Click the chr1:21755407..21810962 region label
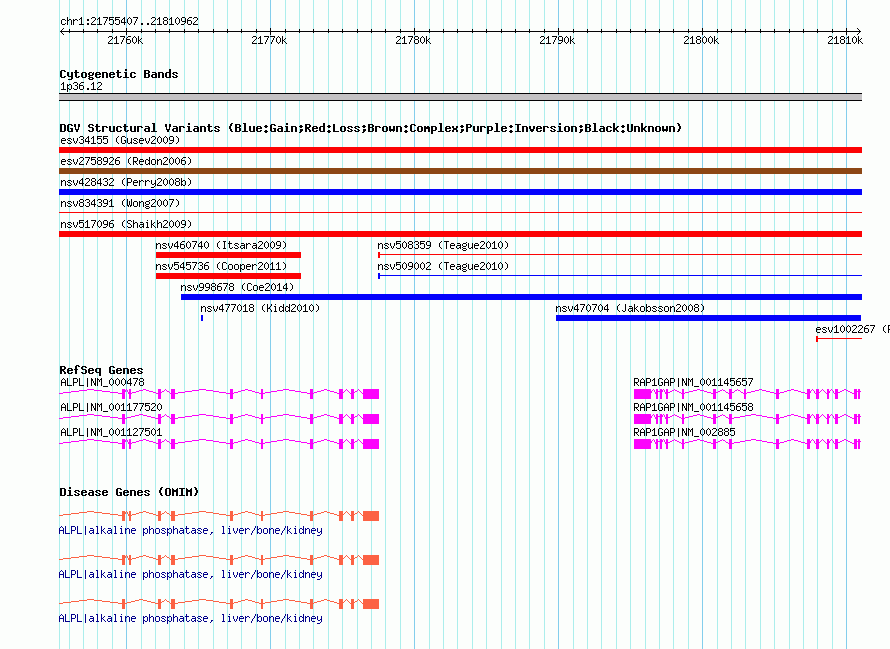 click(129, 22)
